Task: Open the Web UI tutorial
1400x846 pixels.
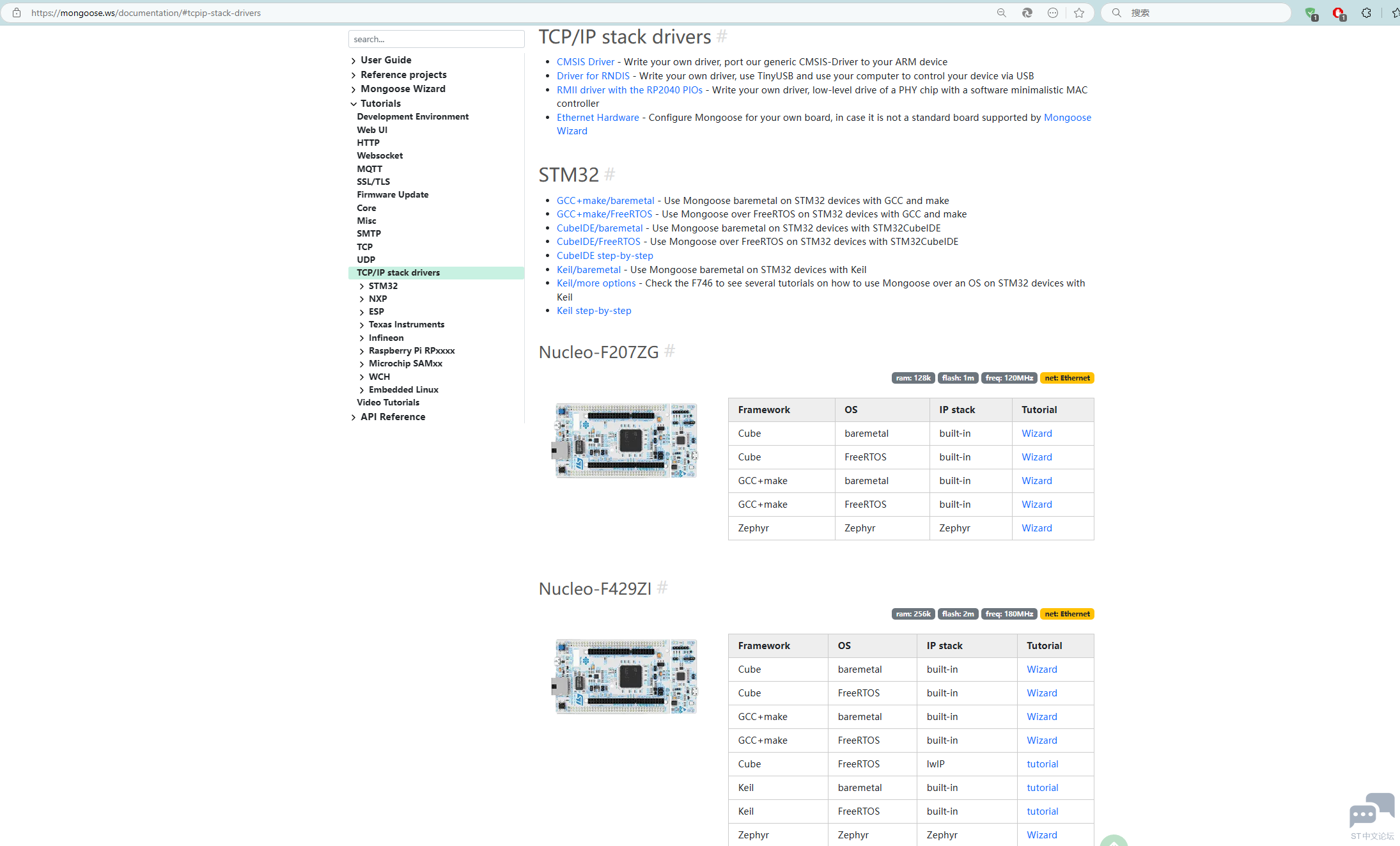Action: coord(372,130)
